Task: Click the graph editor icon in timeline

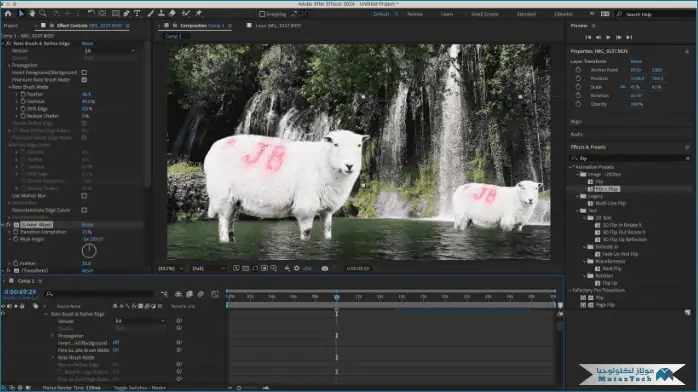Action: (215, 294)
